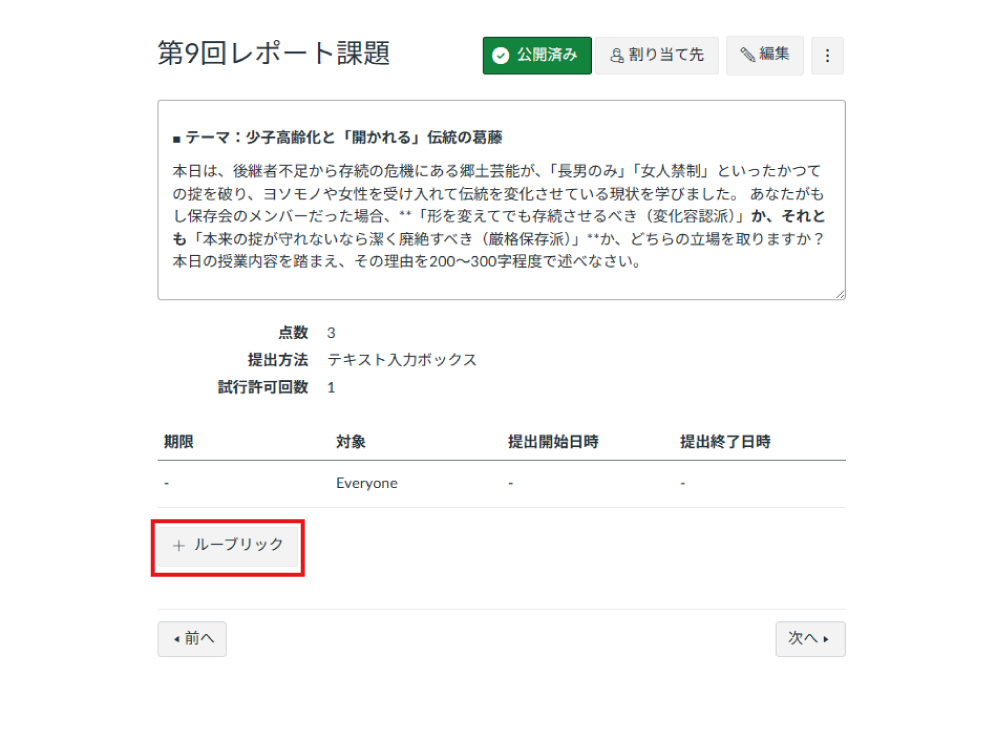Viewport: 1000px width, 745px height.
Task: Add a rubric using ルーブリック button
Action: pos(227,547)
